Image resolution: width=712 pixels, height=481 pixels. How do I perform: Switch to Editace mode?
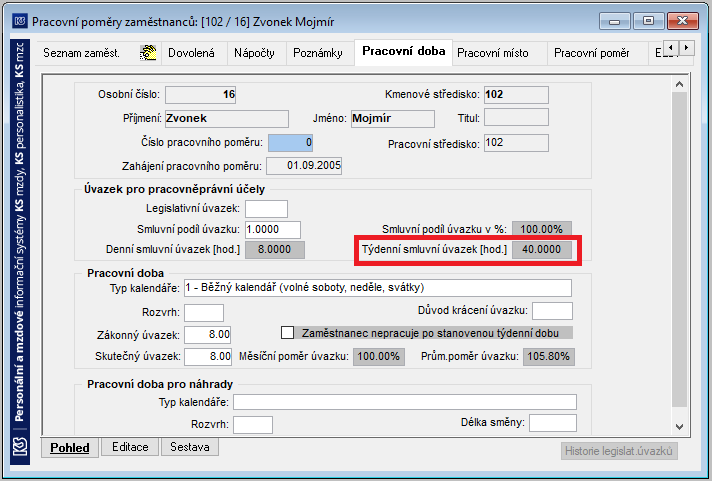(x=130, y=447)
